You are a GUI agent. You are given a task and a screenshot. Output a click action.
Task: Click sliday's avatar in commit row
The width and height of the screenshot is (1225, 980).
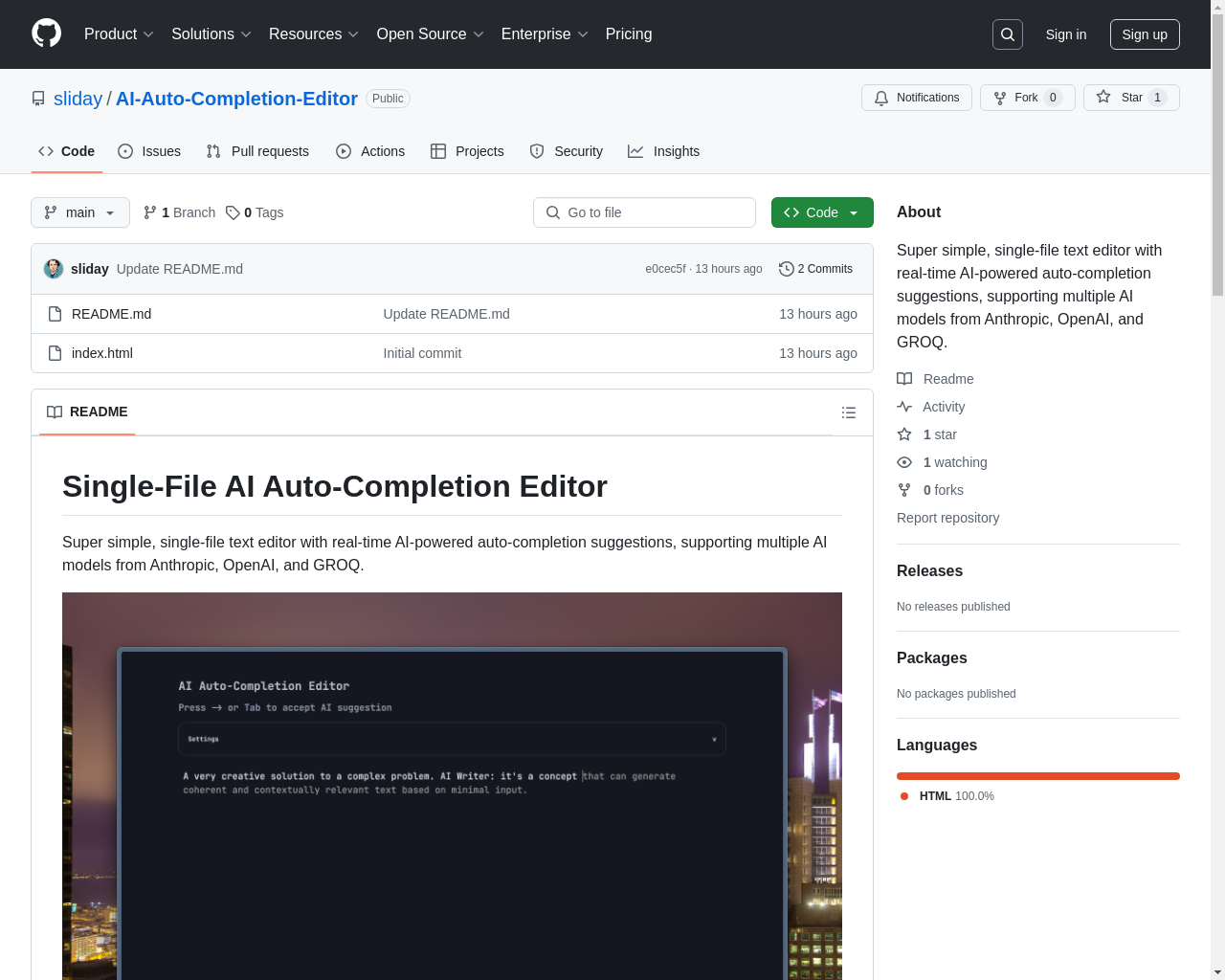point(54,269)
